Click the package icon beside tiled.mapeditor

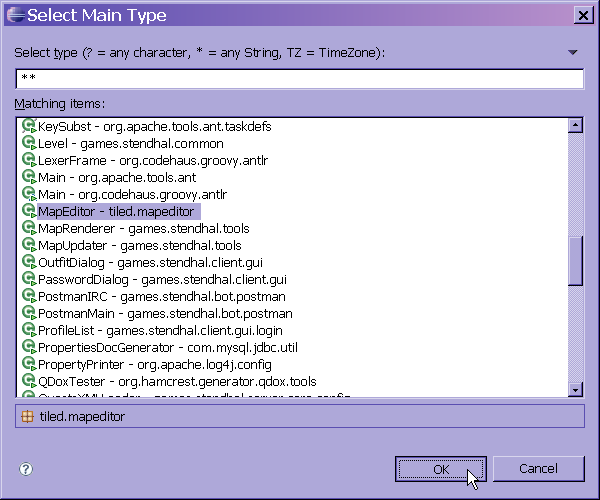click(28, 417)
